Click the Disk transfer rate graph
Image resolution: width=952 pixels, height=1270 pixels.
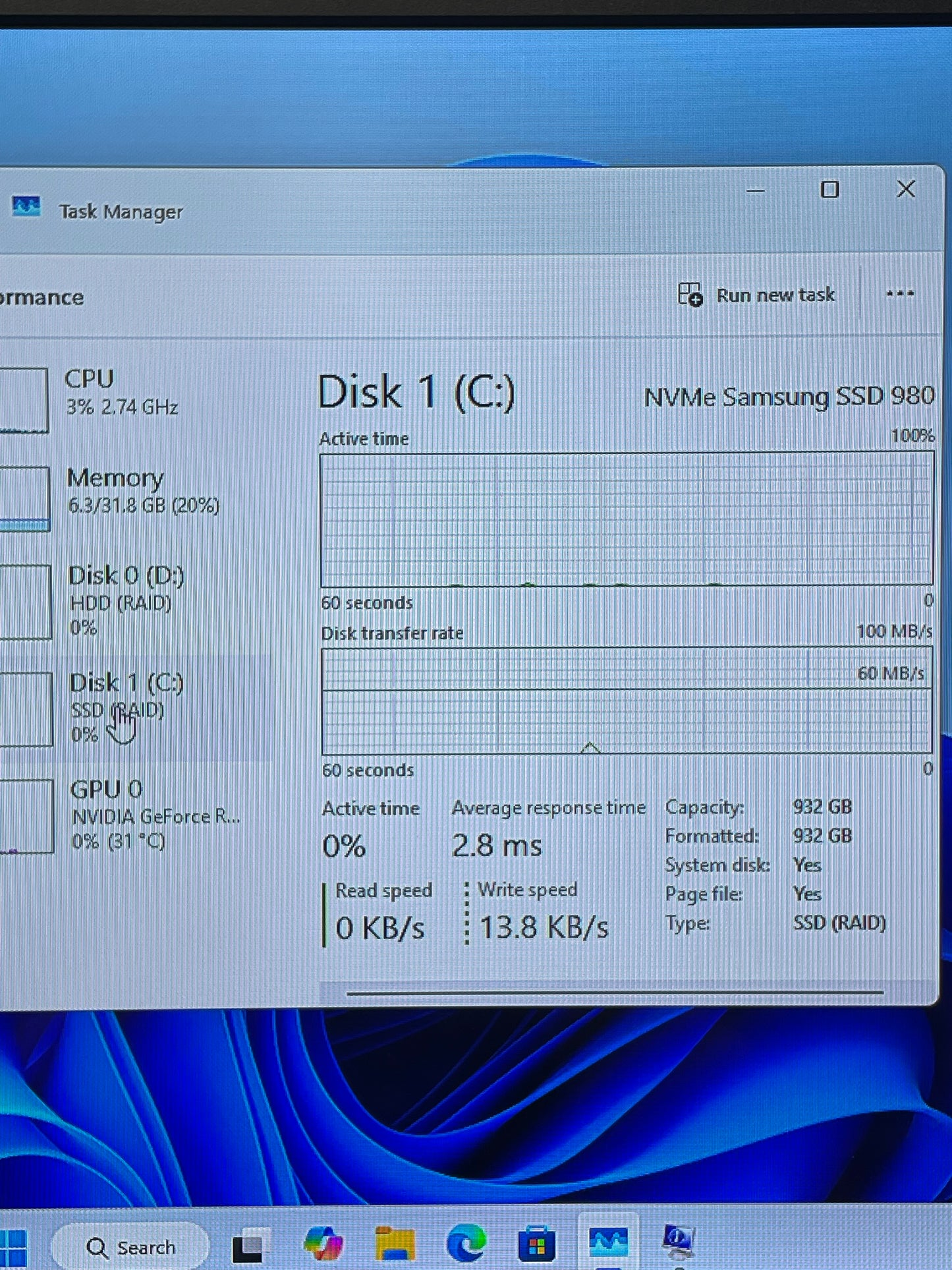(627, 701)
